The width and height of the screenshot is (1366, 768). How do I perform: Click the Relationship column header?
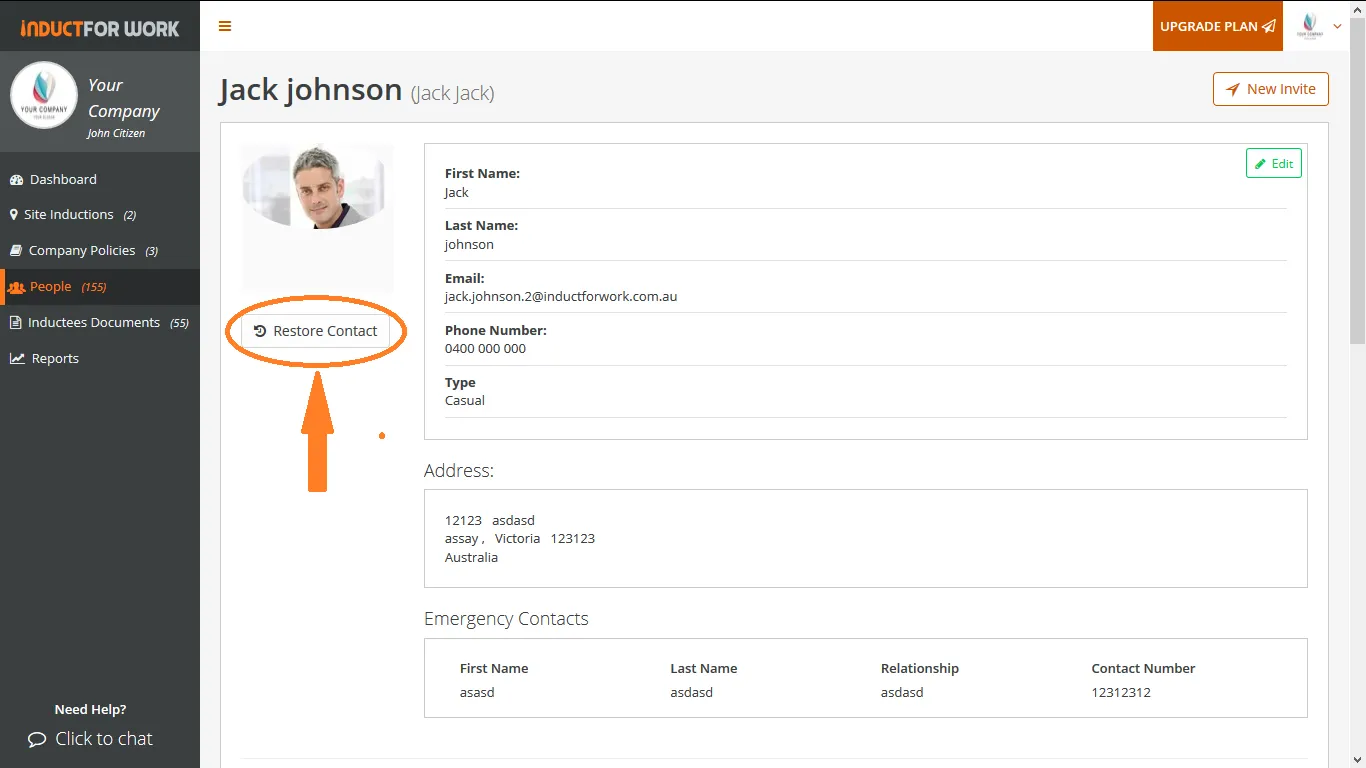(x=920, y=669)
